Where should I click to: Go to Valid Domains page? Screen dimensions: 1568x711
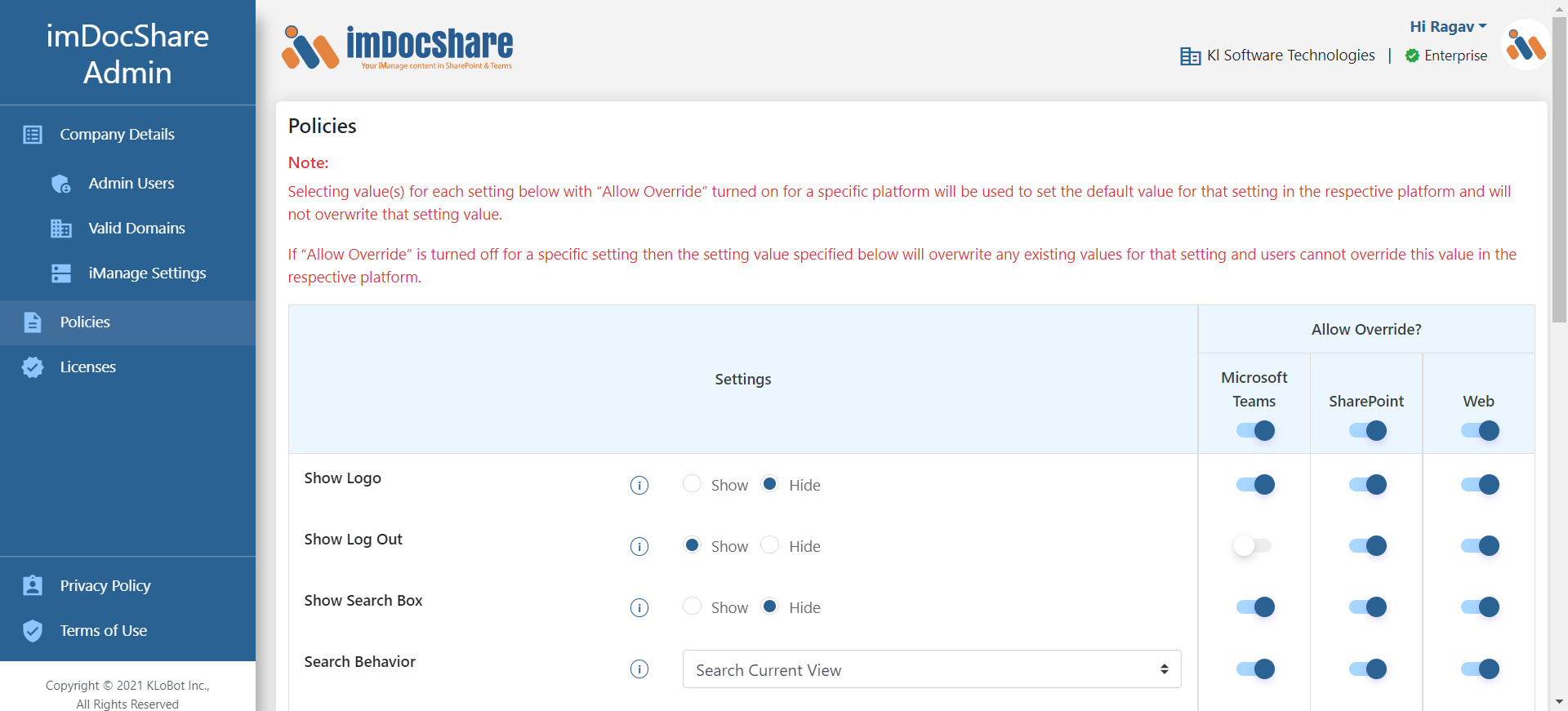[127, 229]
